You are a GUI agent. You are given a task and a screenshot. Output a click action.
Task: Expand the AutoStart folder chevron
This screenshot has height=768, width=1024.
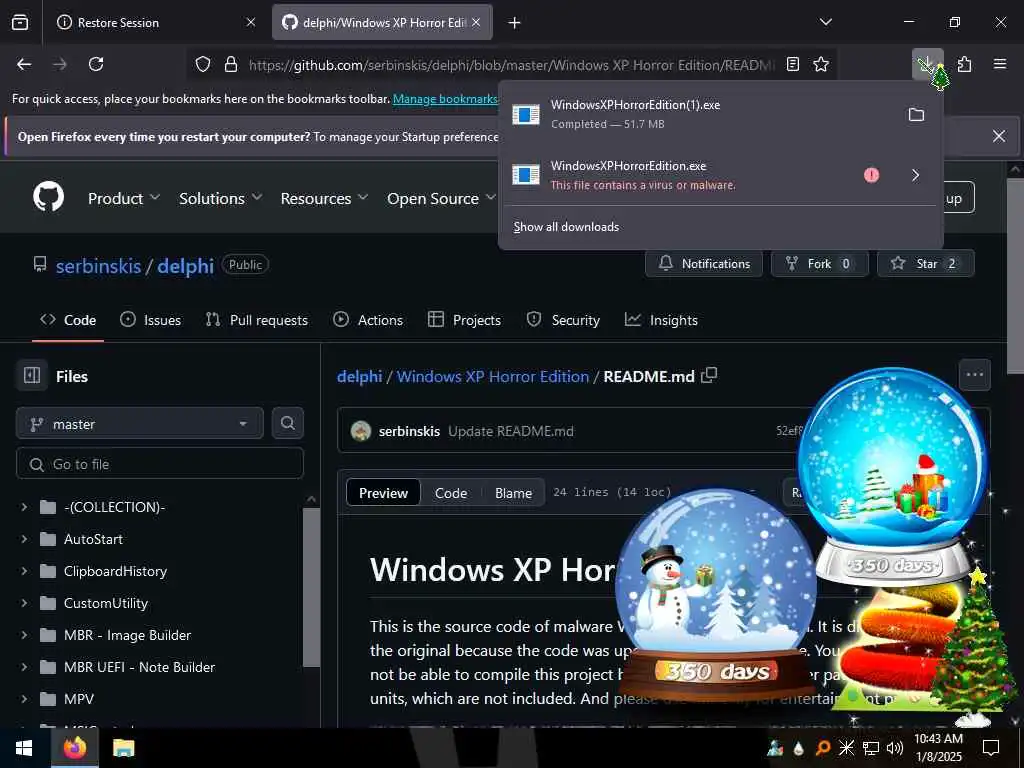(24, 539)
